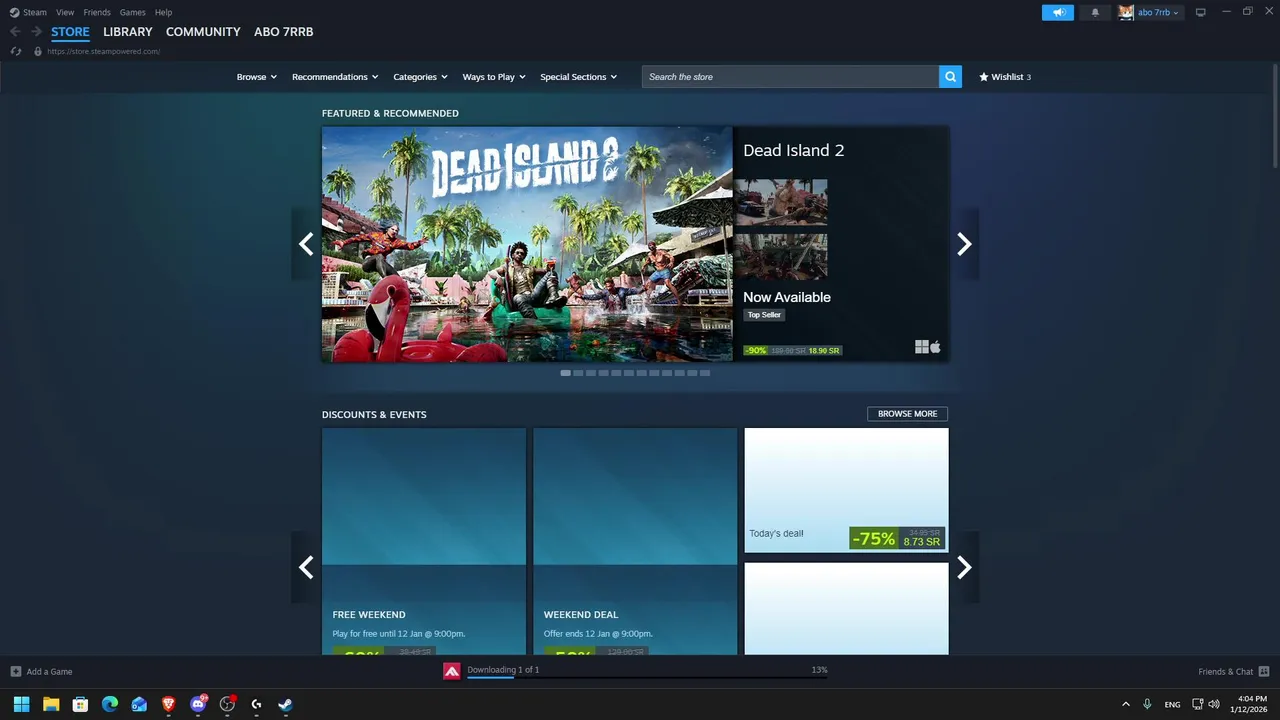The image size is (1280, 720).
Task: Enter Big Picture mode via monitor icon
Action: [x=1201, y=12]
